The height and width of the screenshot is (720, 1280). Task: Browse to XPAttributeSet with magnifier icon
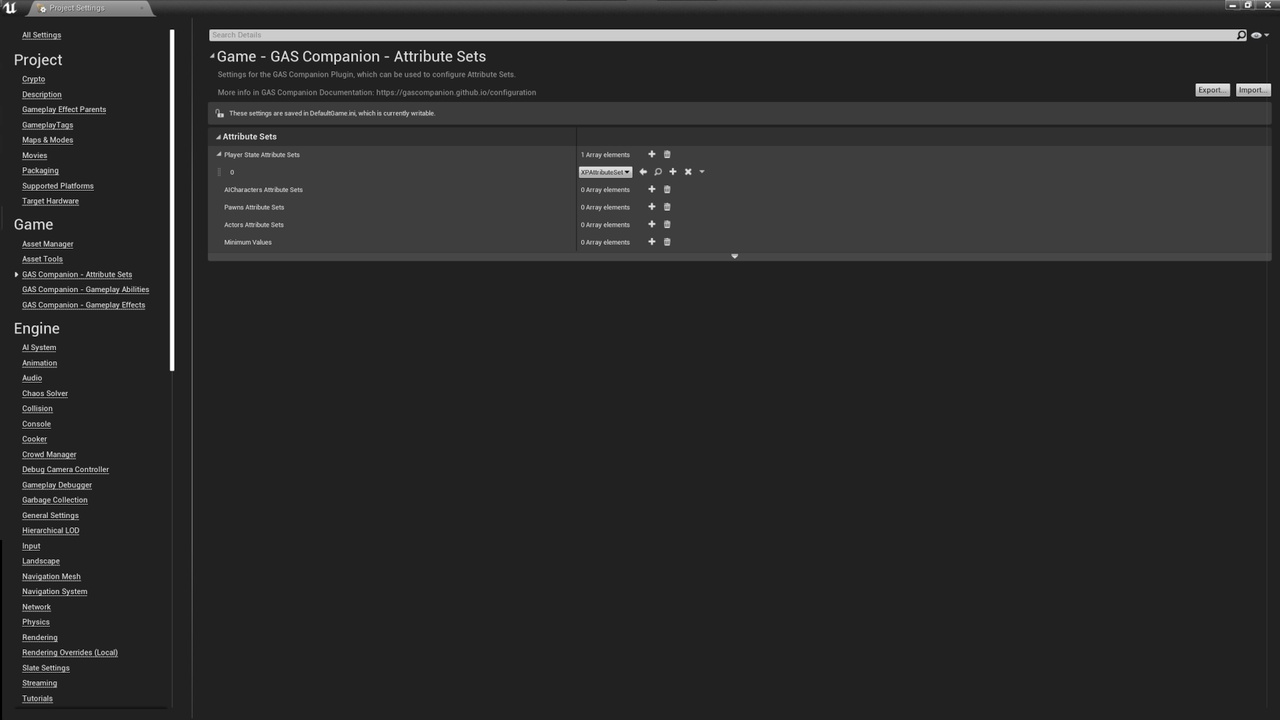pos(658,172)
